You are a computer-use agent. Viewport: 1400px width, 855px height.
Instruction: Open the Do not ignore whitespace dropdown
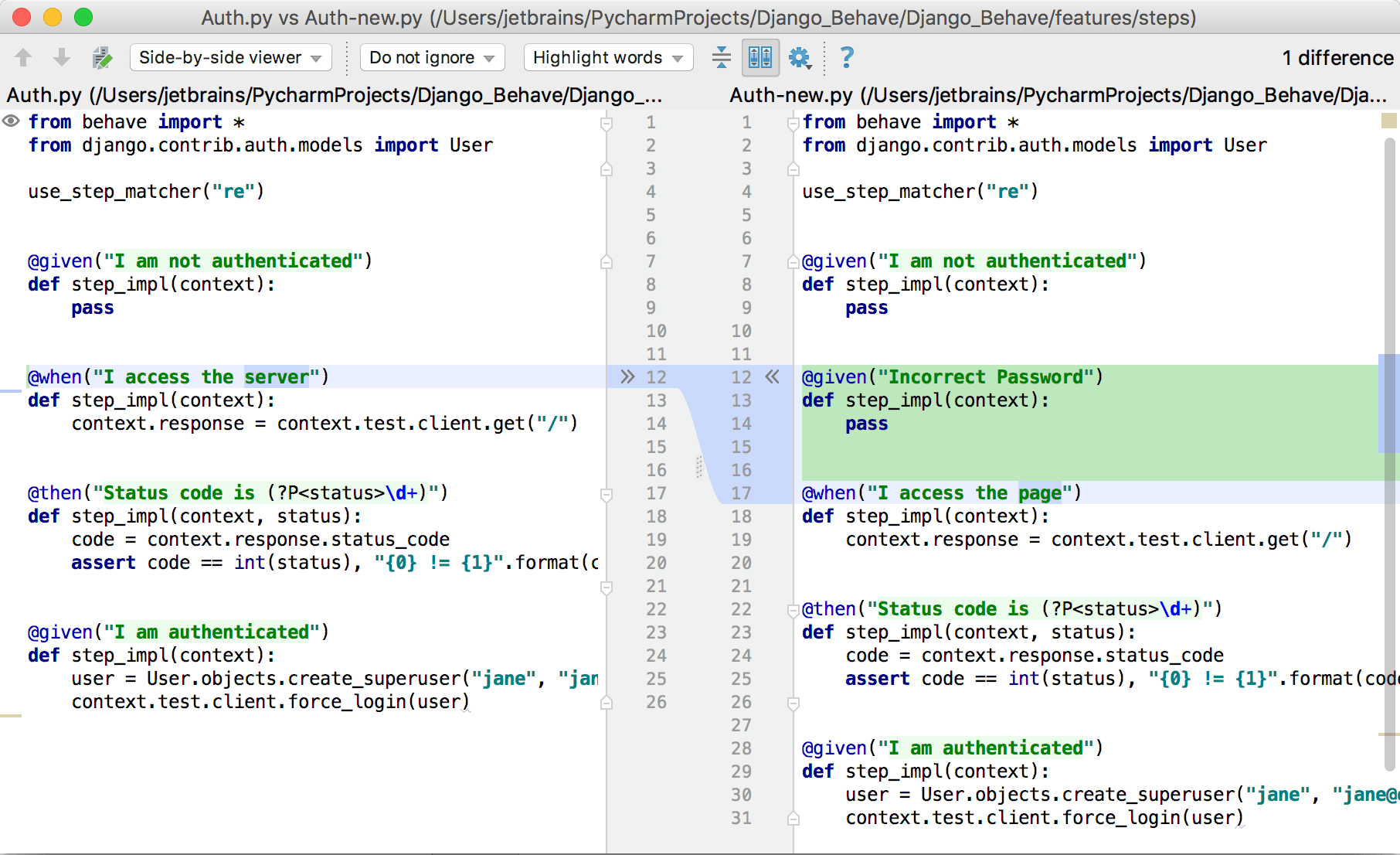pos(431,57)
